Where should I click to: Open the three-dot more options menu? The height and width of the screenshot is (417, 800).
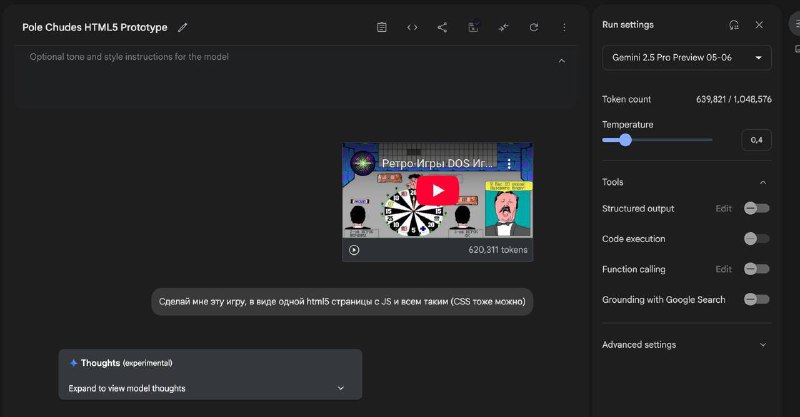point(564,28)
